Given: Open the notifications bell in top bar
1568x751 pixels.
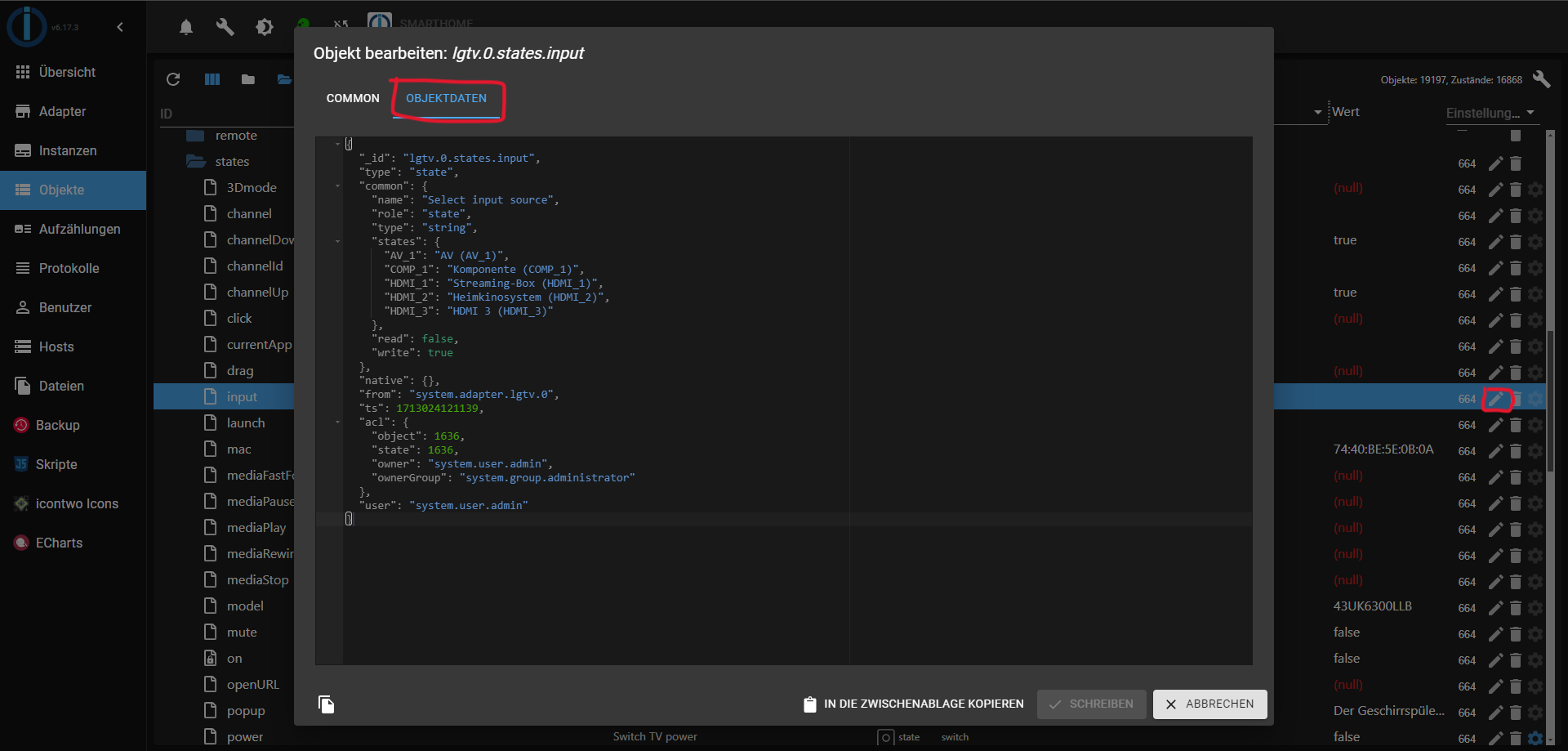Looking at the screenshot, I should click(186, 27).
